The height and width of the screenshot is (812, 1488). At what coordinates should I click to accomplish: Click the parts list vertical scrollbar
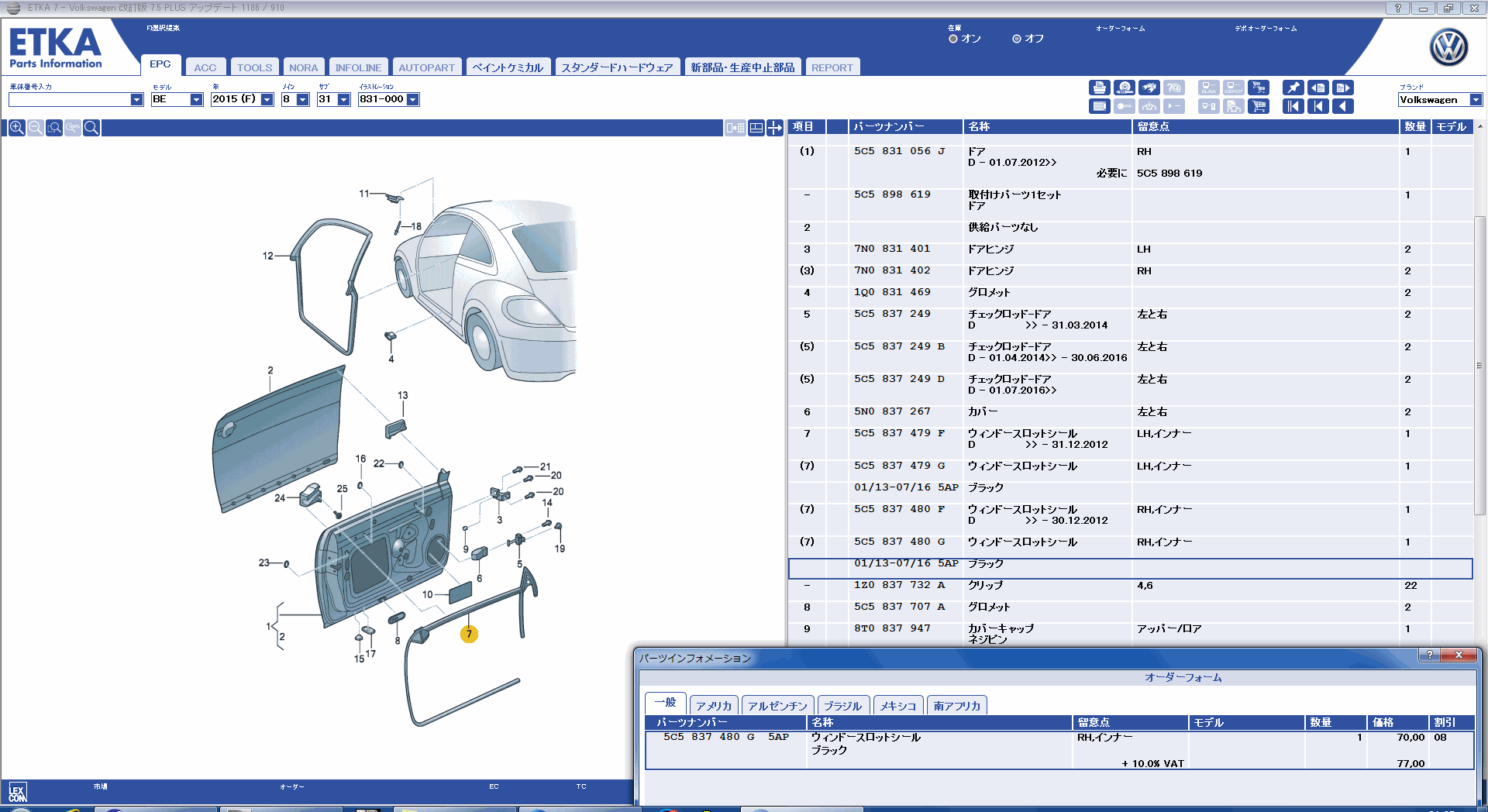point(1479,364)
